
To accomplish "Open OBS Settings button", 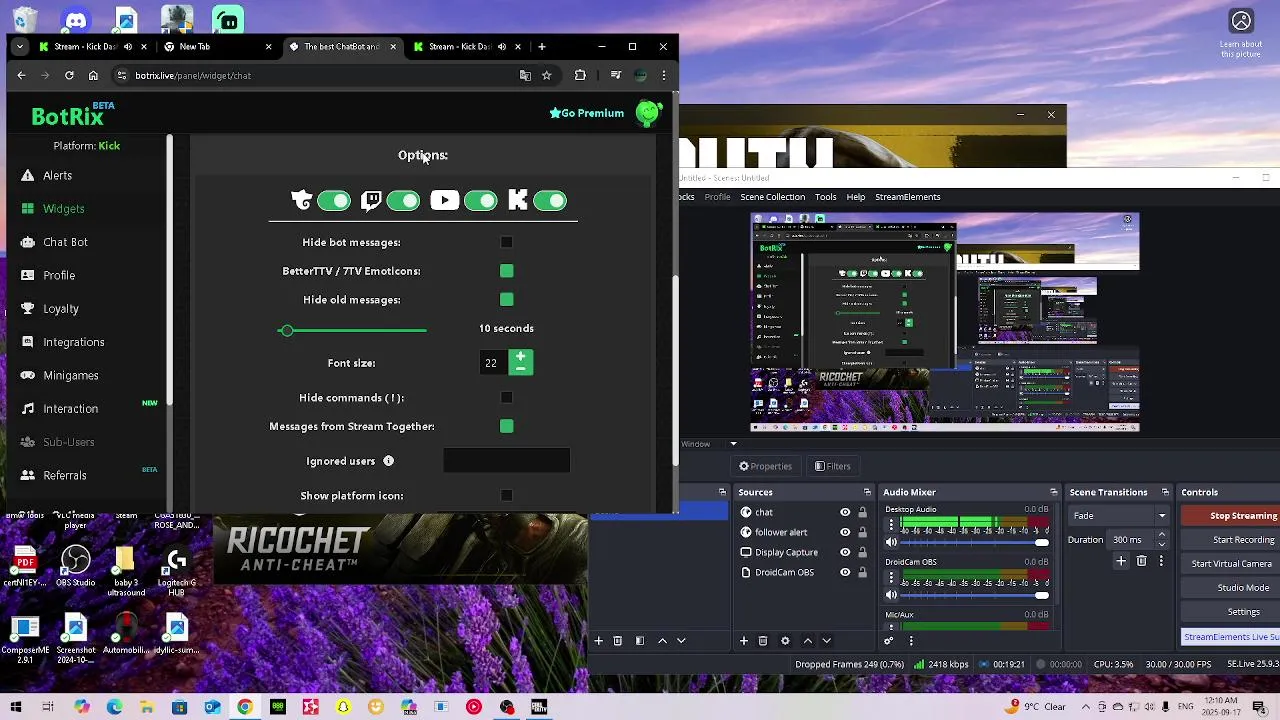I will [x=1230, y=612].
